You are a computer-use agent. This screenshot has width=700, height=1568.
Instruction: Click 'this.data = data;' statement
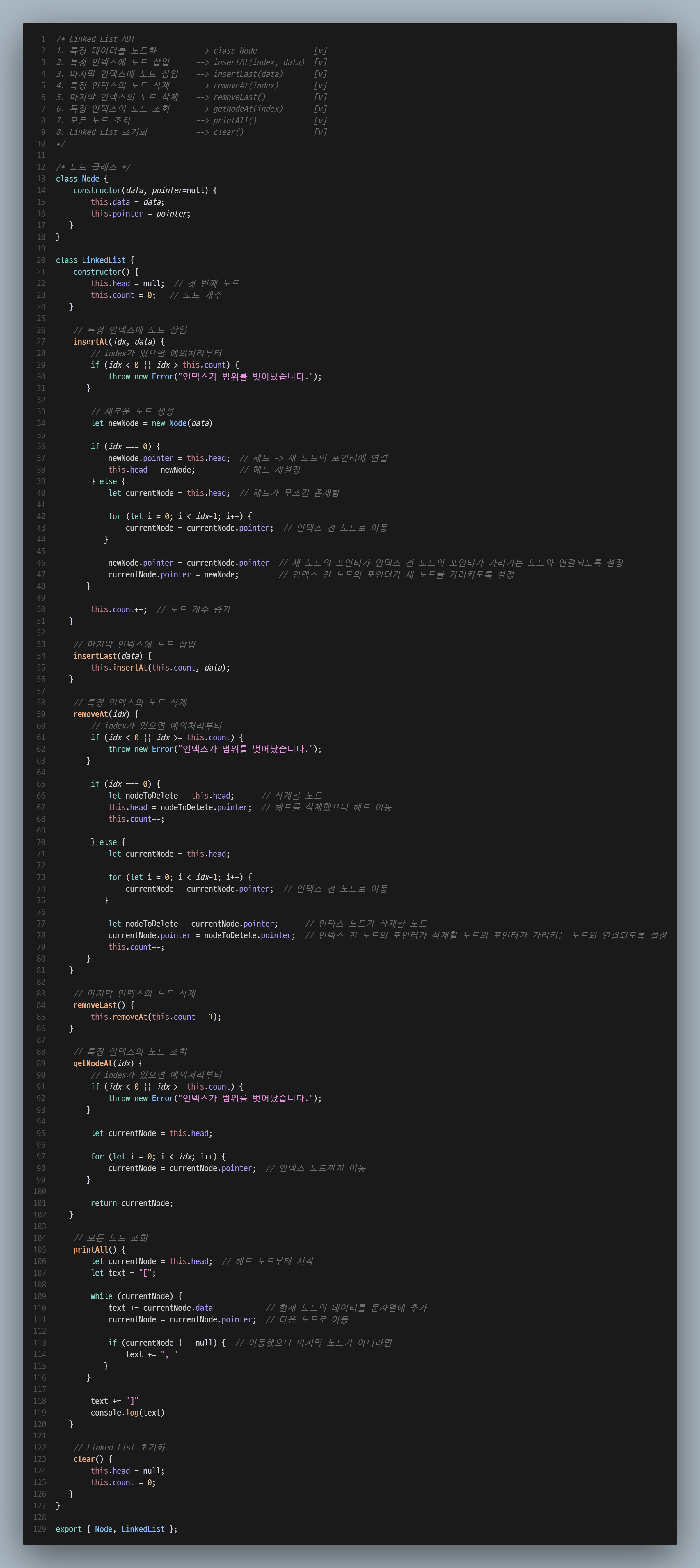[127, 202]
